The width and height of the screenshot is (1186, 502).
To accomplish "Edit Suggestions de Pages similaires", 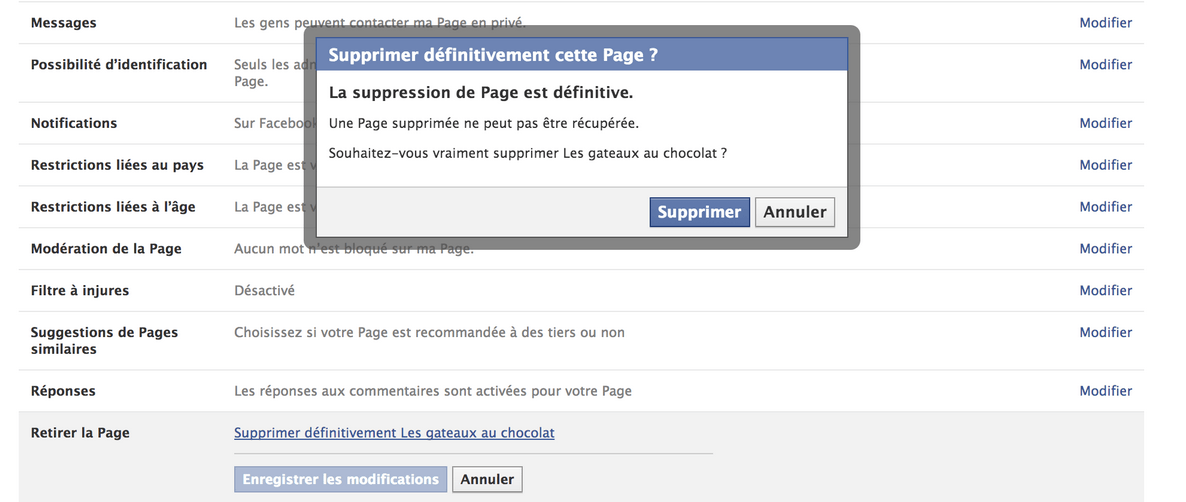I will click(x=1105, y=332).
